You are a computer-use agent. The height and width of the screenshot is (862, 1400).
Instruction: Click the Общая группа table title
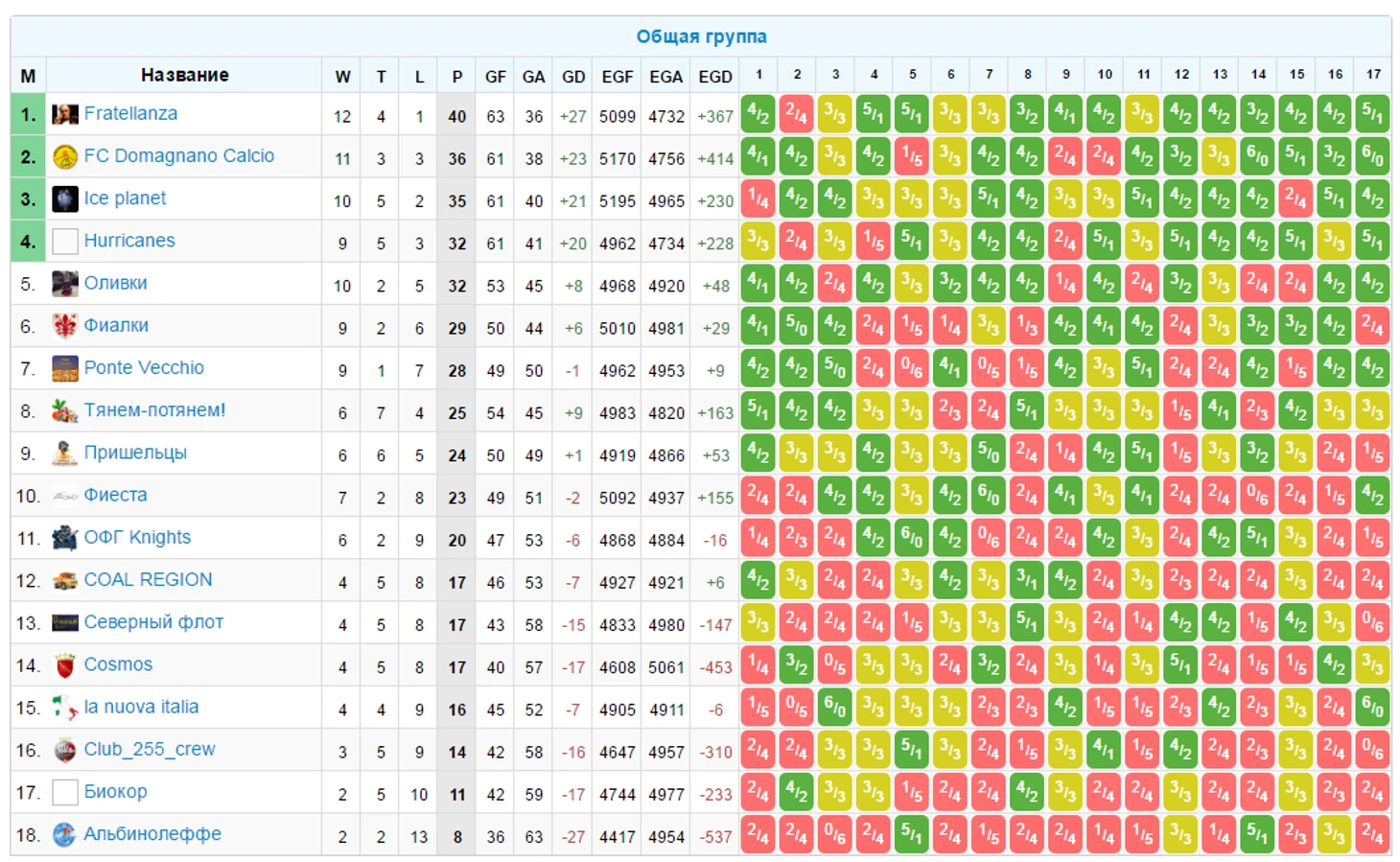pos(701,36)
